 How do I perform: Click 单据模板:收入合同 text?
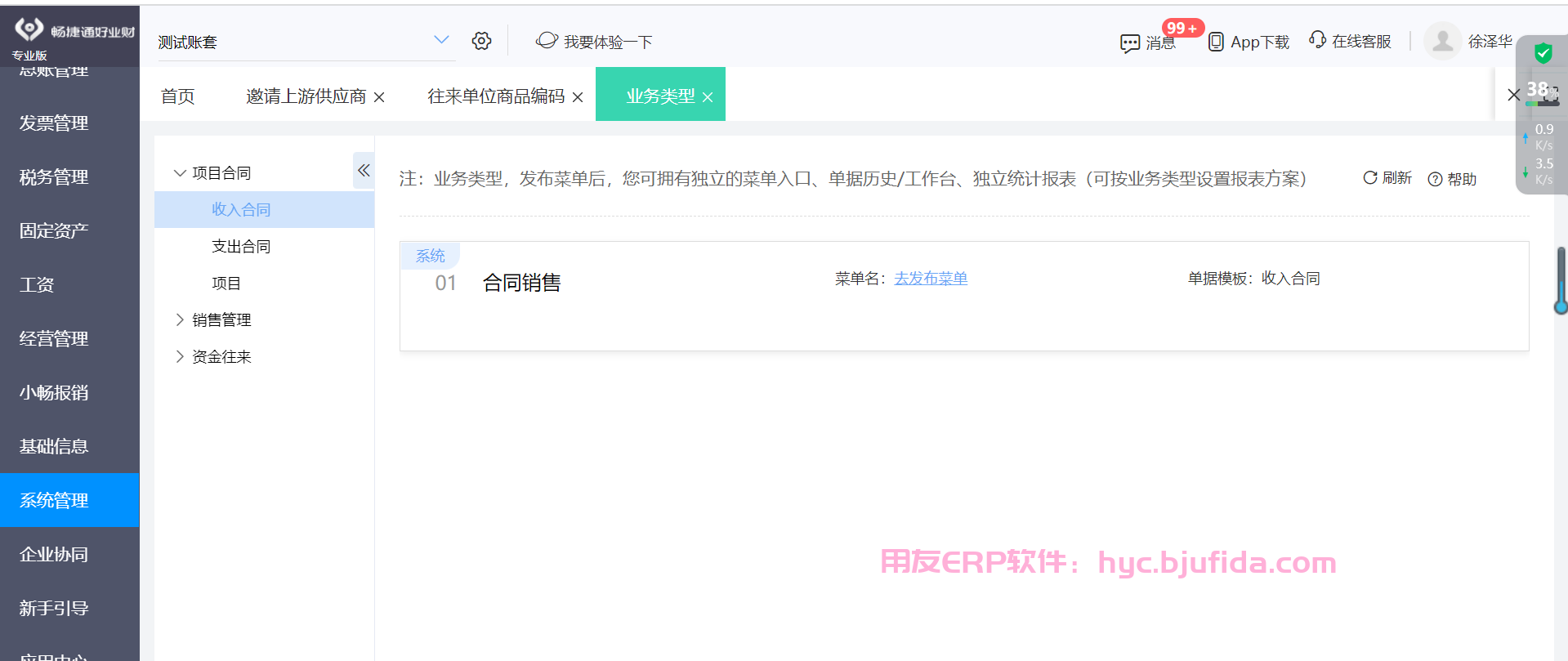[x=1253, y=279]
